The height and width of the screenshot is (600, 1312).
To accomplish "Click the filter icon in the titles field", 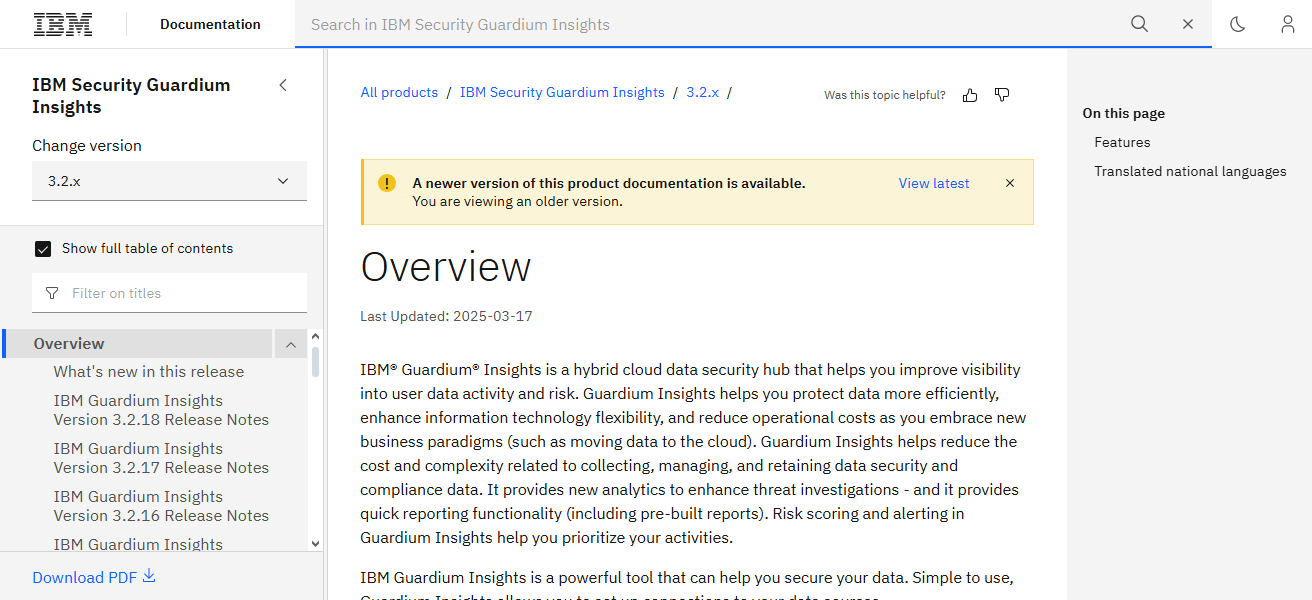I will 51,292.
